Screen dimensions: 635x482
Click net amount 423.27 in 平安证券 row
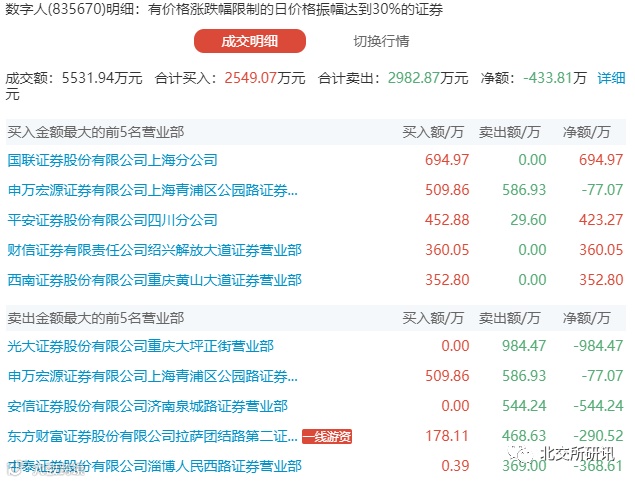pyautogui.click(x=601, y=220)
